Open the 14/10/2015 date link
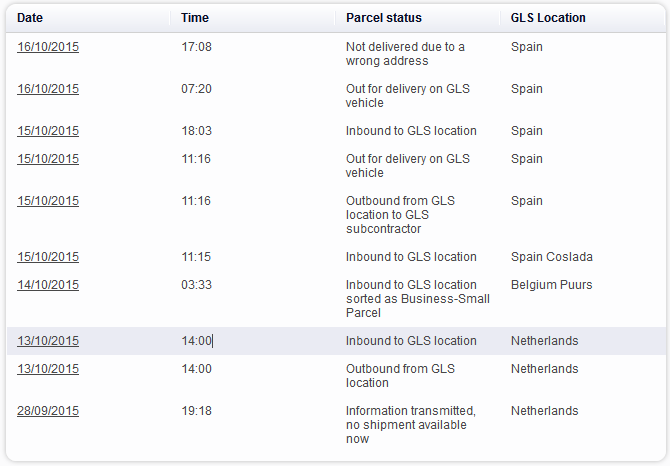The height and width of the screenshot is (466, 670). coord(48,284)
